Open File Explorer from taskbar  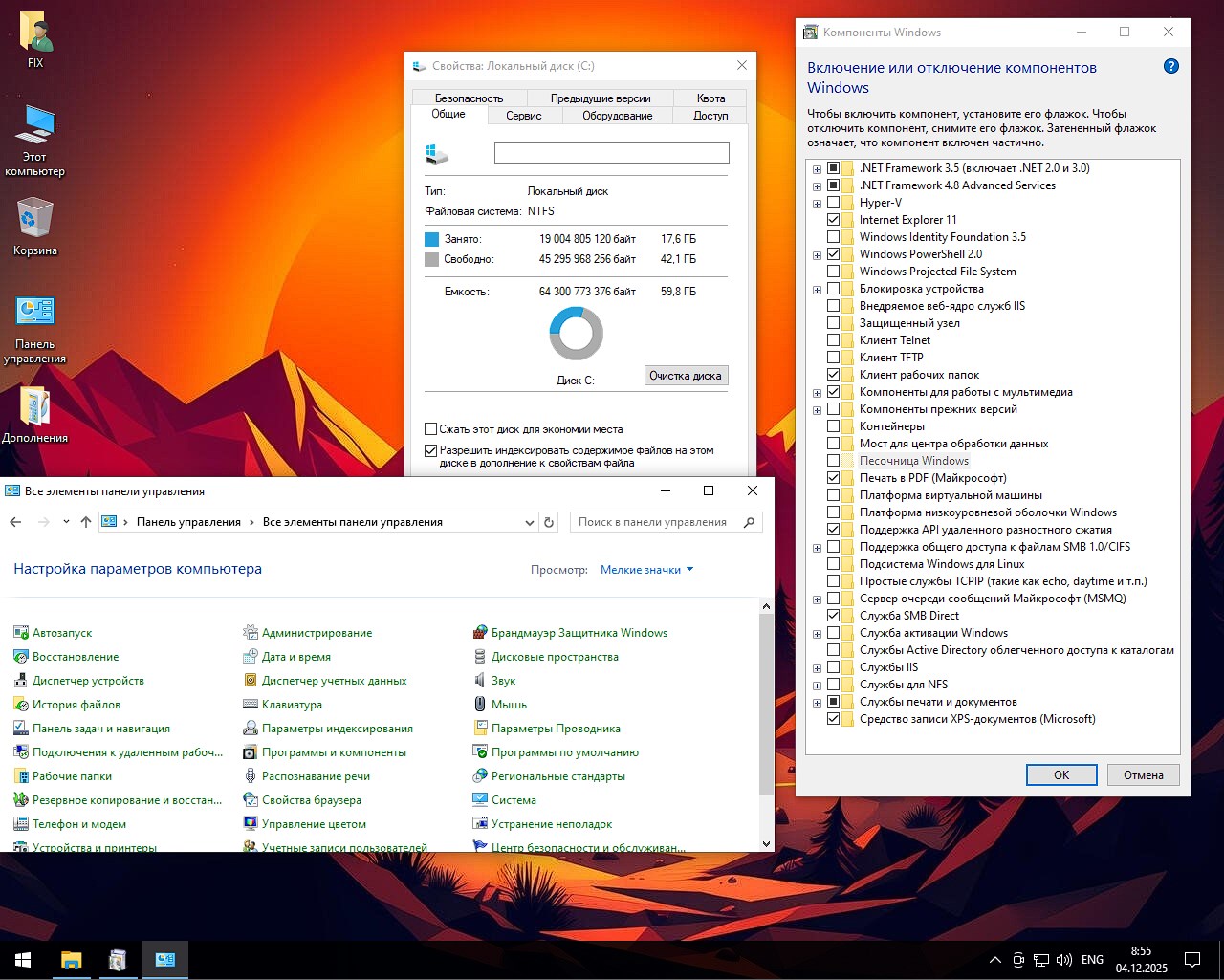(x=72, y=960)
